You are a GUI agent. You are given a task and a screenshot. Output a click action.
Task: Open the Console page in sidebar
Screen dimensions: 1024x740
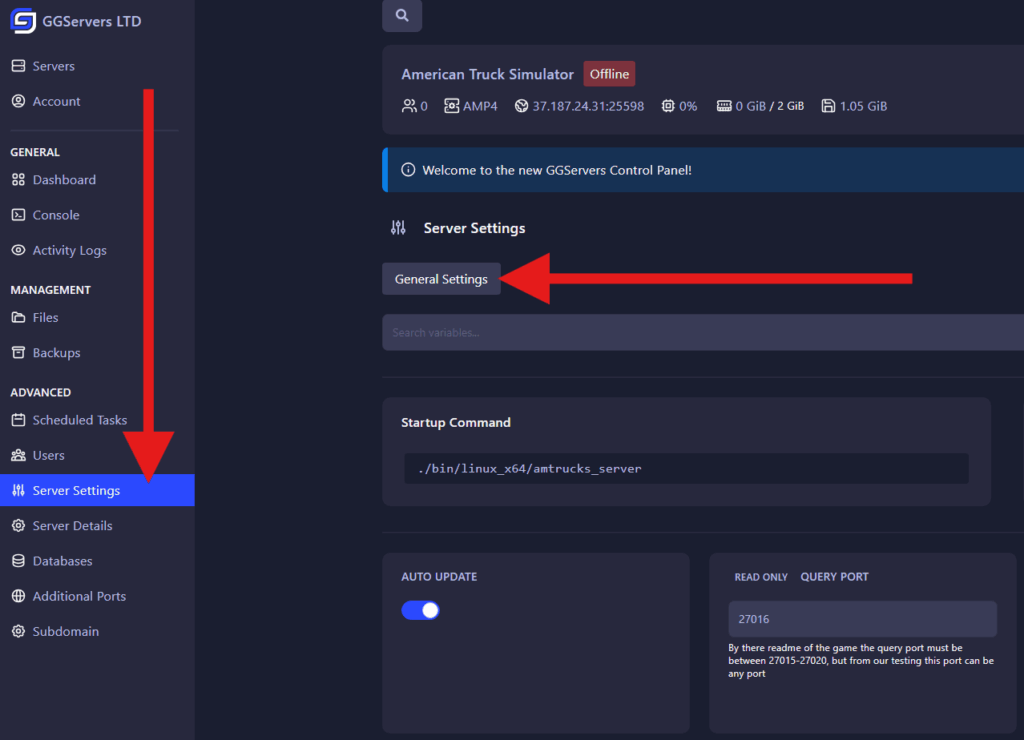point(55,215)
